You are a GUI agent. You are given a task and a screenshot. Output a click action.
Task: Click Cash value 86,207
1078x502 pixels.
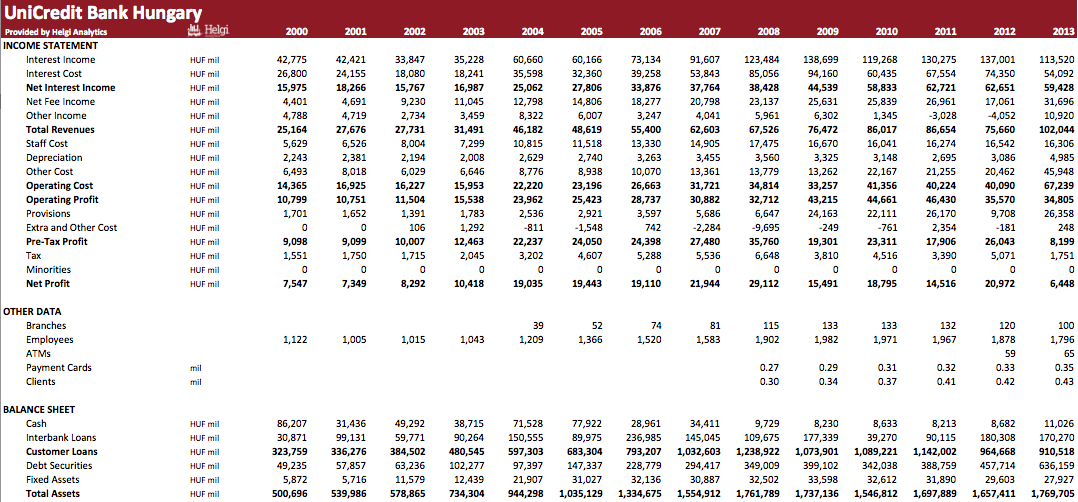click(292, 424)
